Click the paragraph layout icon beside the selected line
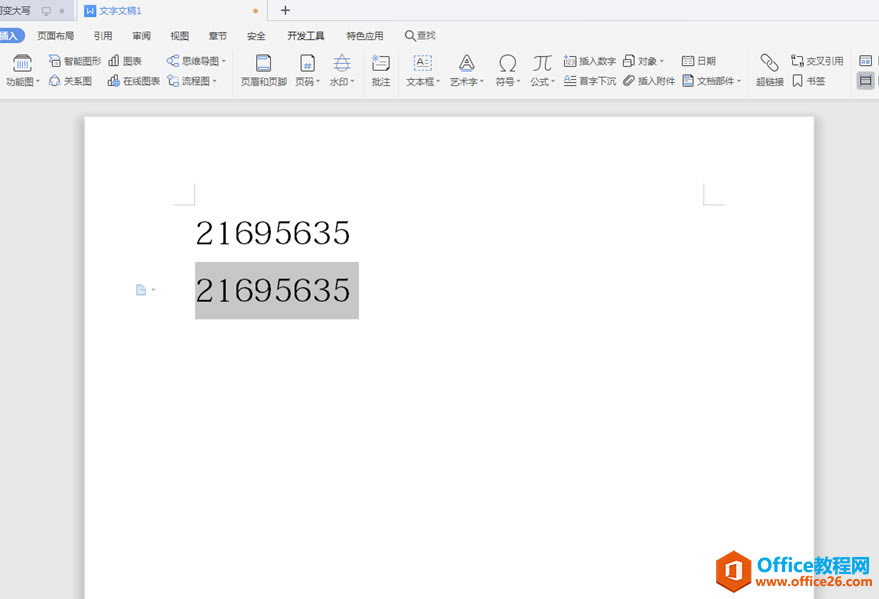The width and height of the screenshot is (879, 599). point(141,290)
